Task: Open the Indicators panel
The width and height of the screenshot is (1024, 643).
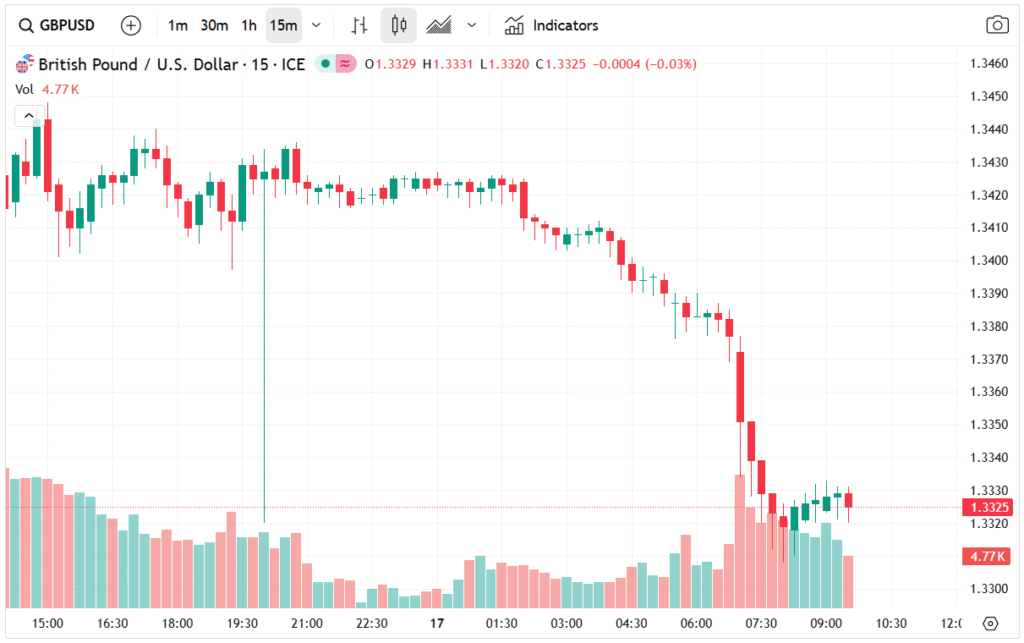Action: click(x=551, y=25)
